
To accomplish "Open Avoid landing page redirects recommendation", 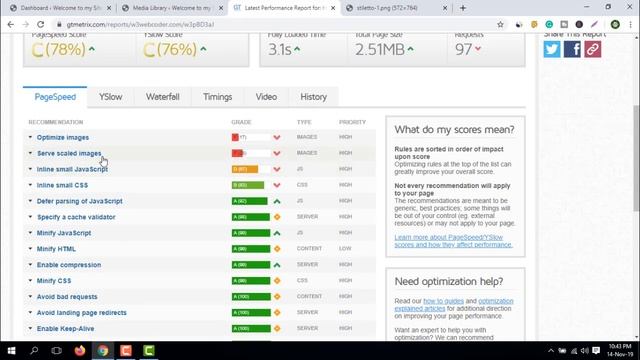I will pyautogui.click(x=82, y=313).
